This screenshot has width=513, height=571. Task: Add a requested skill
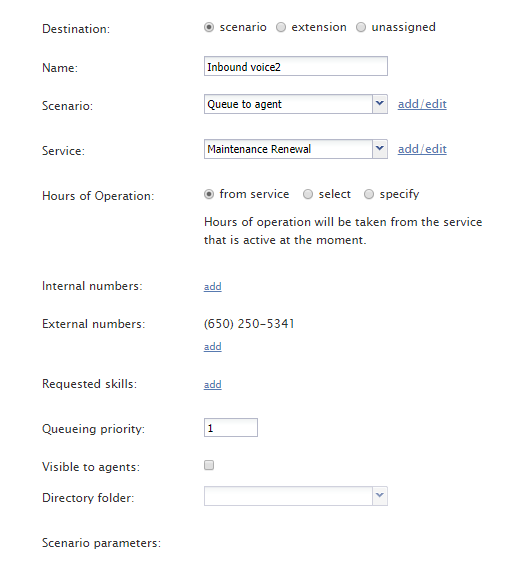[213, 385]
